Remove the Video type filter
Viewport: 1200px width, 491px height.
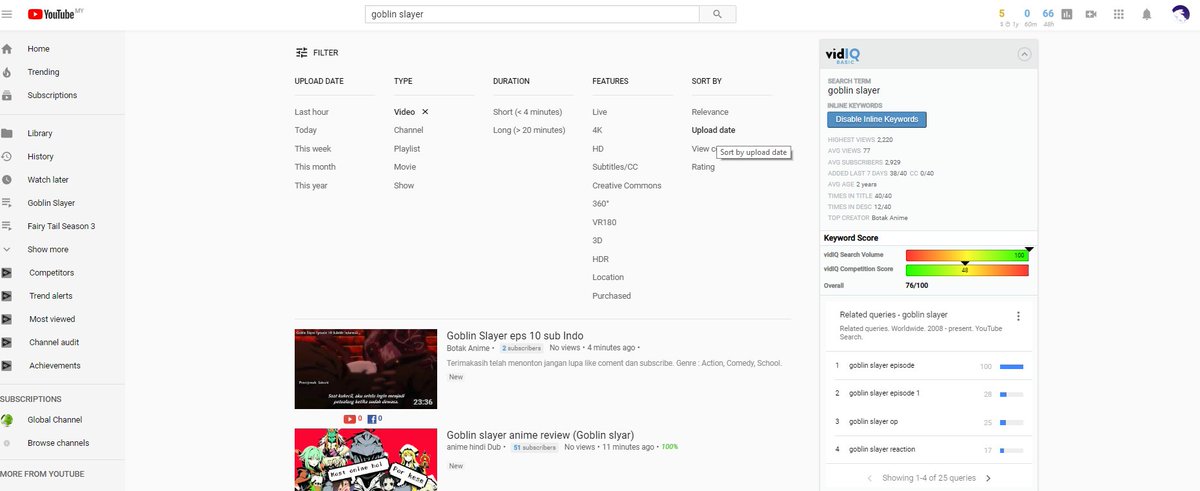[x=425, y=112]
